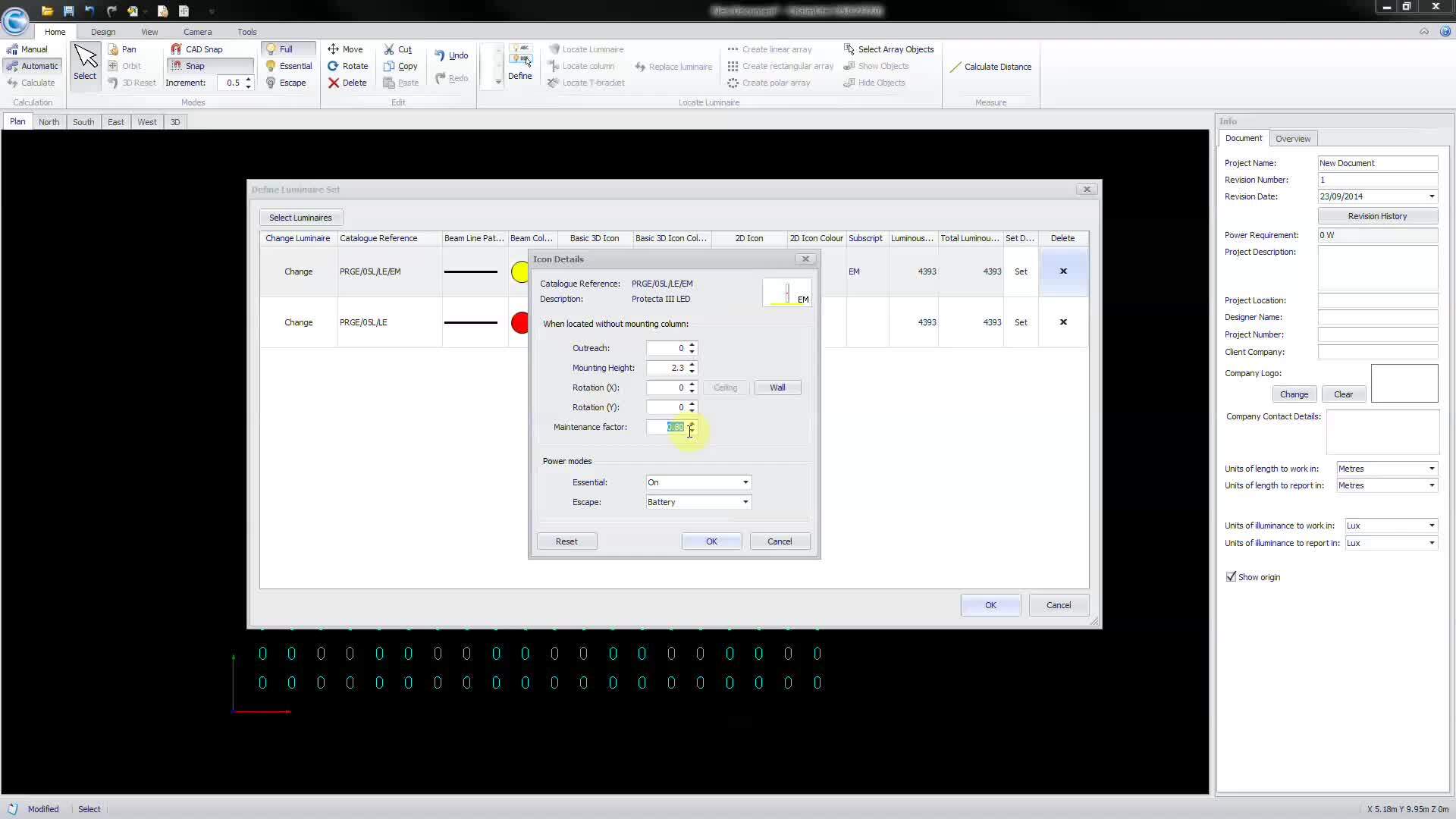
Task: Click Clear company logo button
Action: (x=1343, y=394)
